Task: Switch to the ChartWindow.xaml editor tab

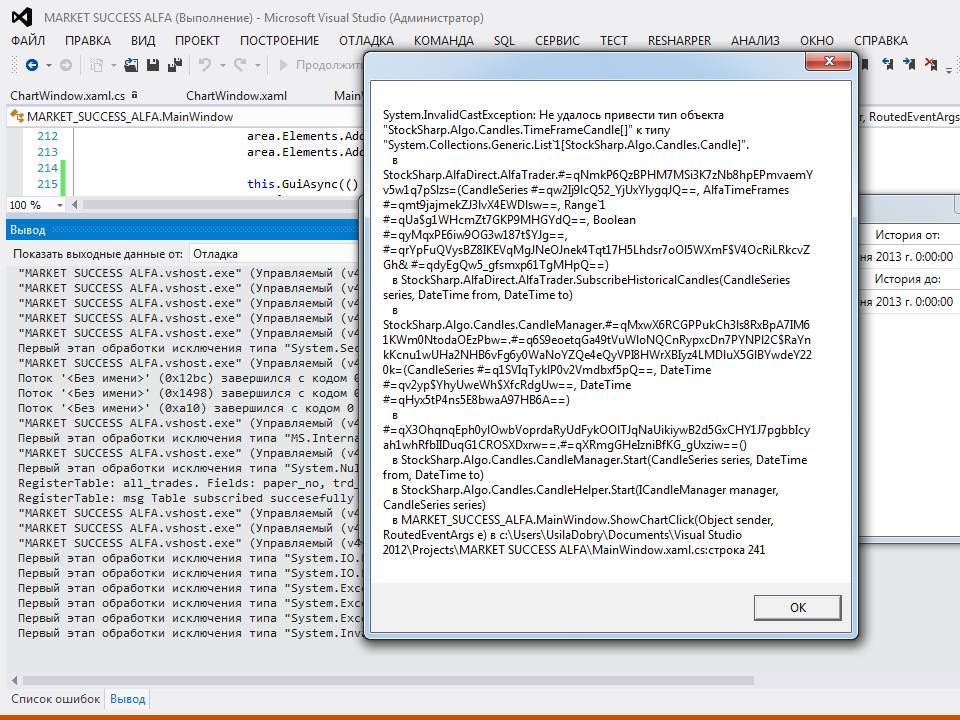Action: click(x=236, y=96)
